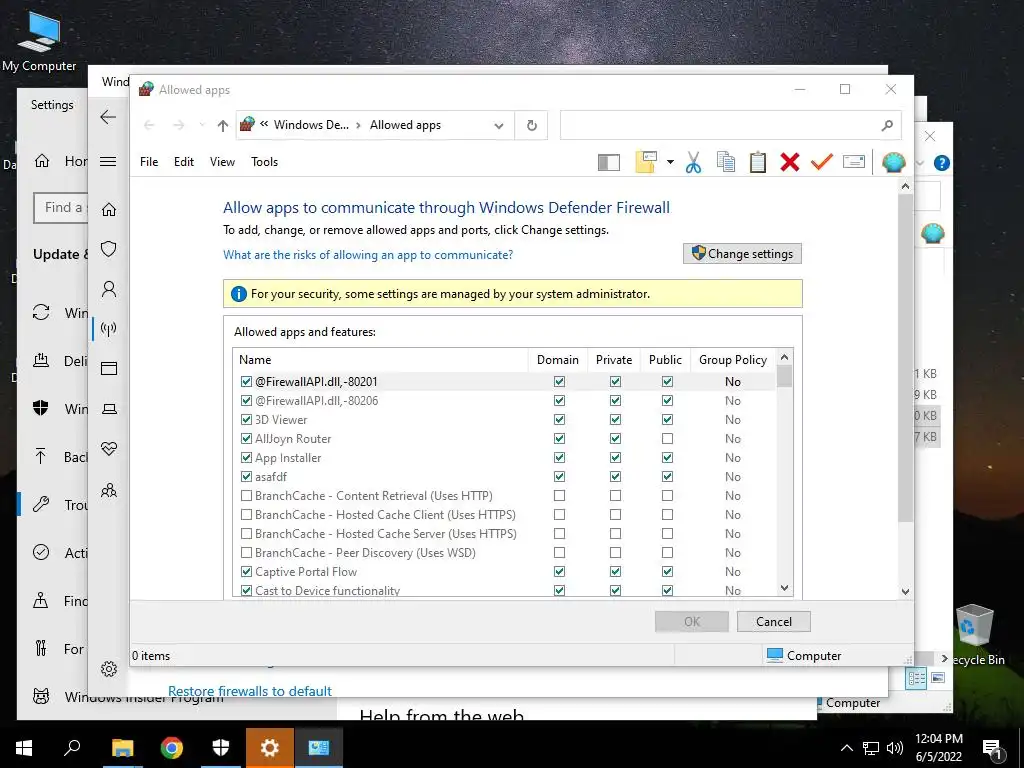Open the File menu

[149, 161]
